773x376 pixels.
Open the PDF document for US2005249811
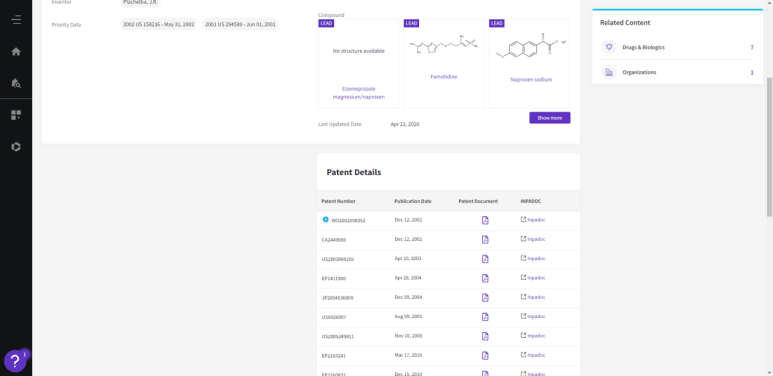tap(485, 336)
